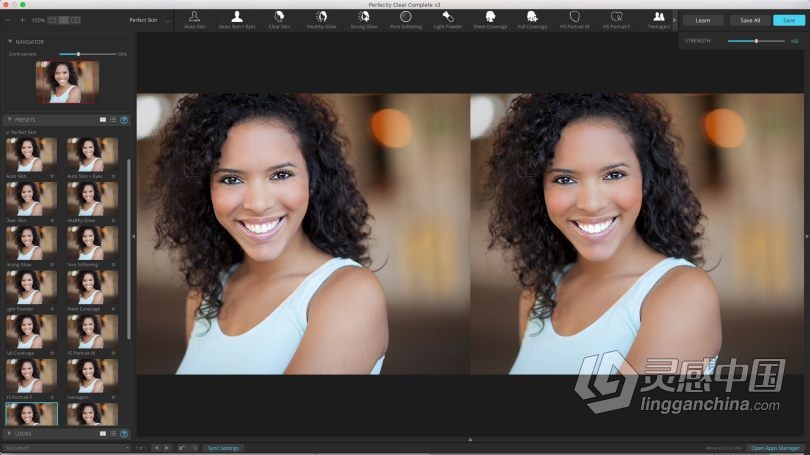
Task: Collapse the Perfect Skin preset category
Action: pos(7,133)
